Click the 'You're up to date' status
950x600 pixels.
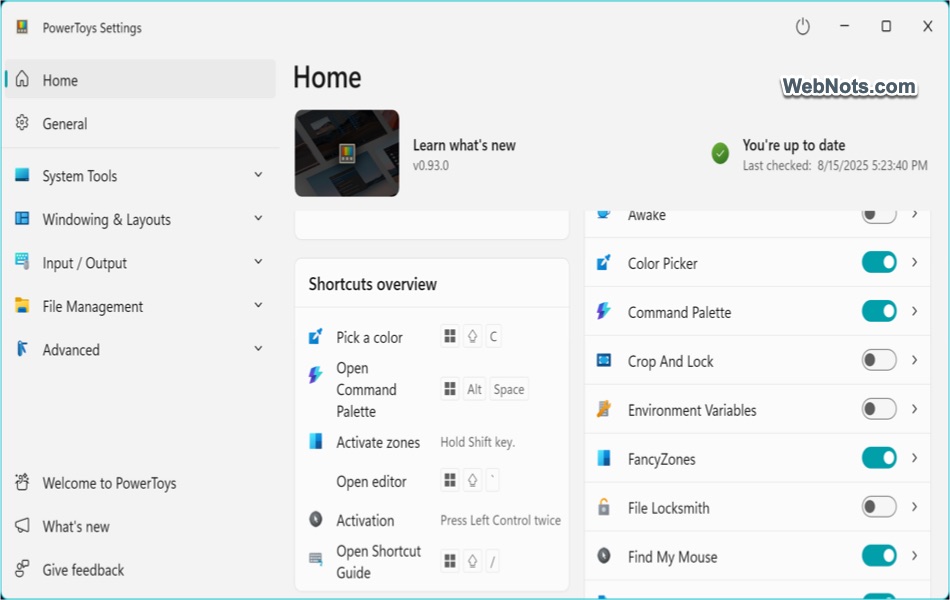794,145
